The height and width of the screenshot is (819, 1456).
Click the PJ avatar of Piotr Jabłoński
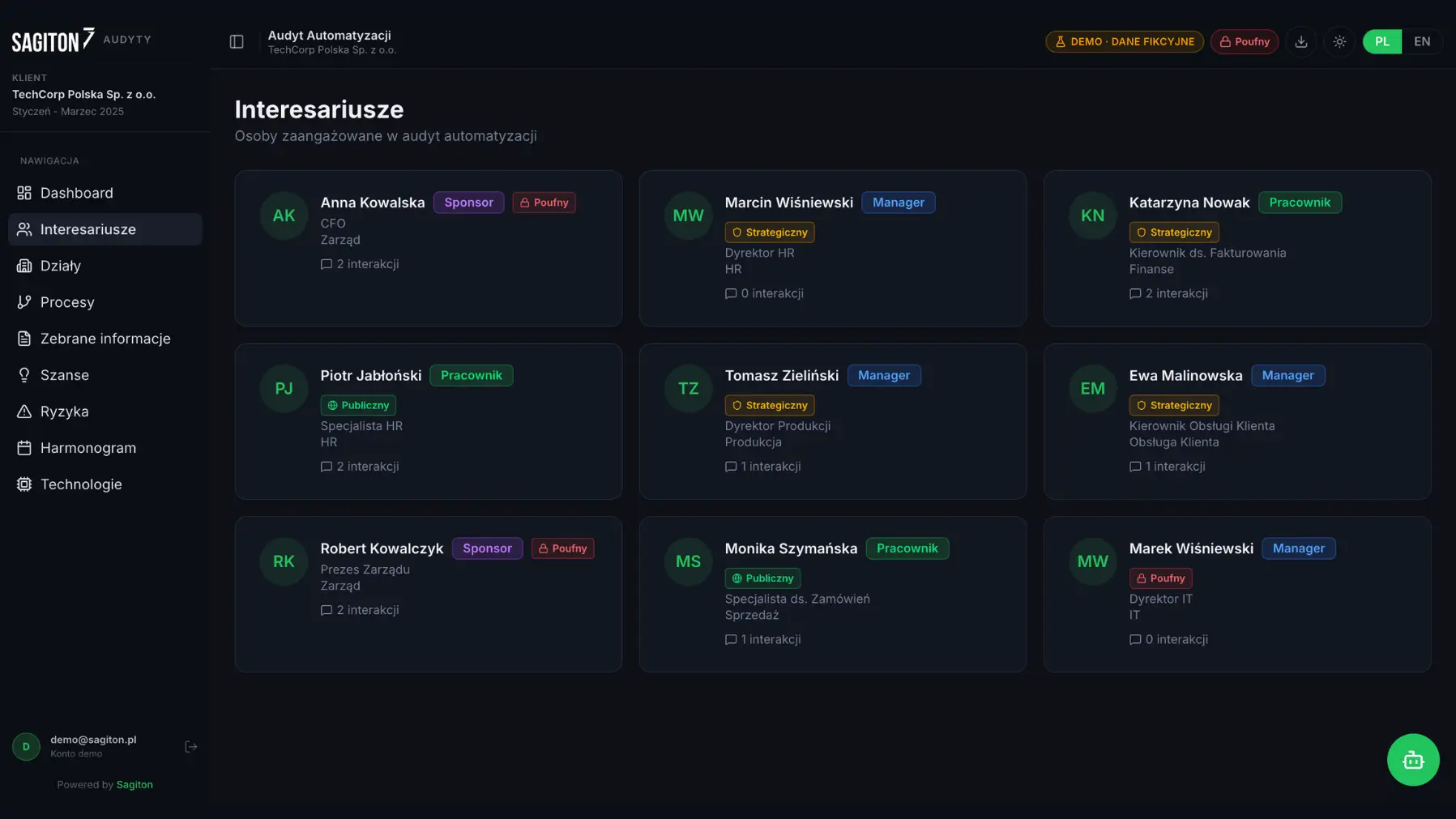[284, 389]
